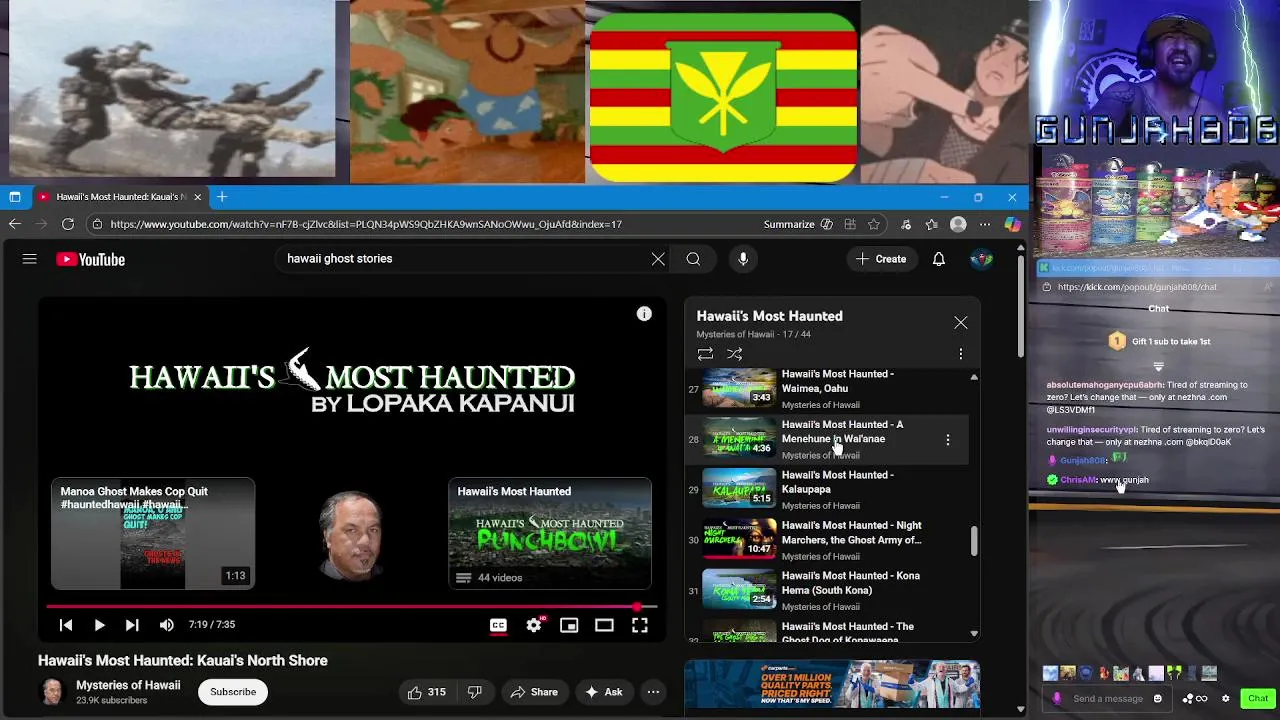The image size is (1280, 720).
Task: Play the previous playlist video
Action: tap(66, 625)
